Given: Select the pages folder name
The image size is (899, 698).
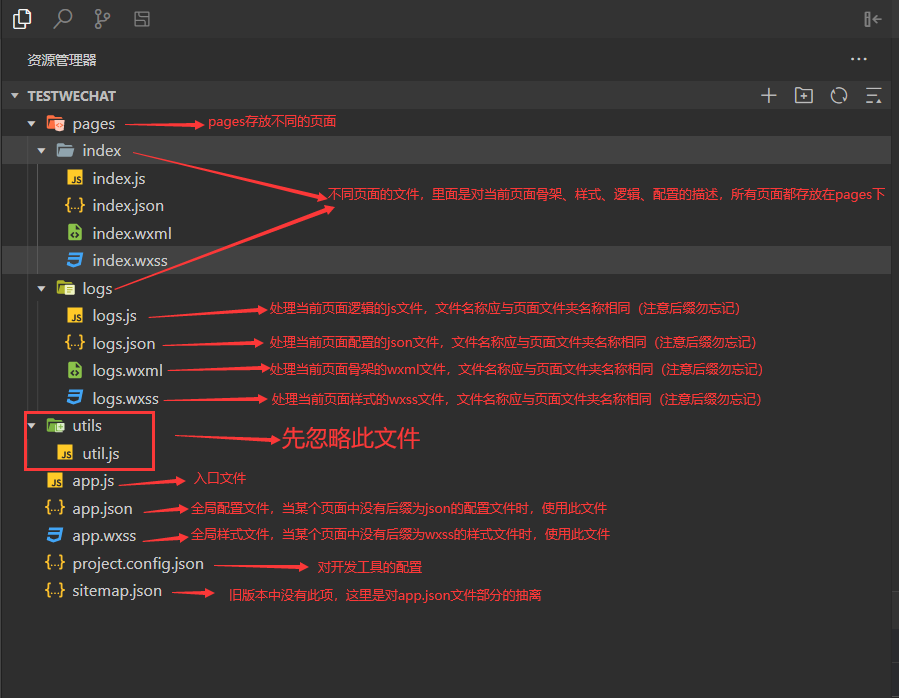Looking at the screenshot, I should [x=93, y=124].
